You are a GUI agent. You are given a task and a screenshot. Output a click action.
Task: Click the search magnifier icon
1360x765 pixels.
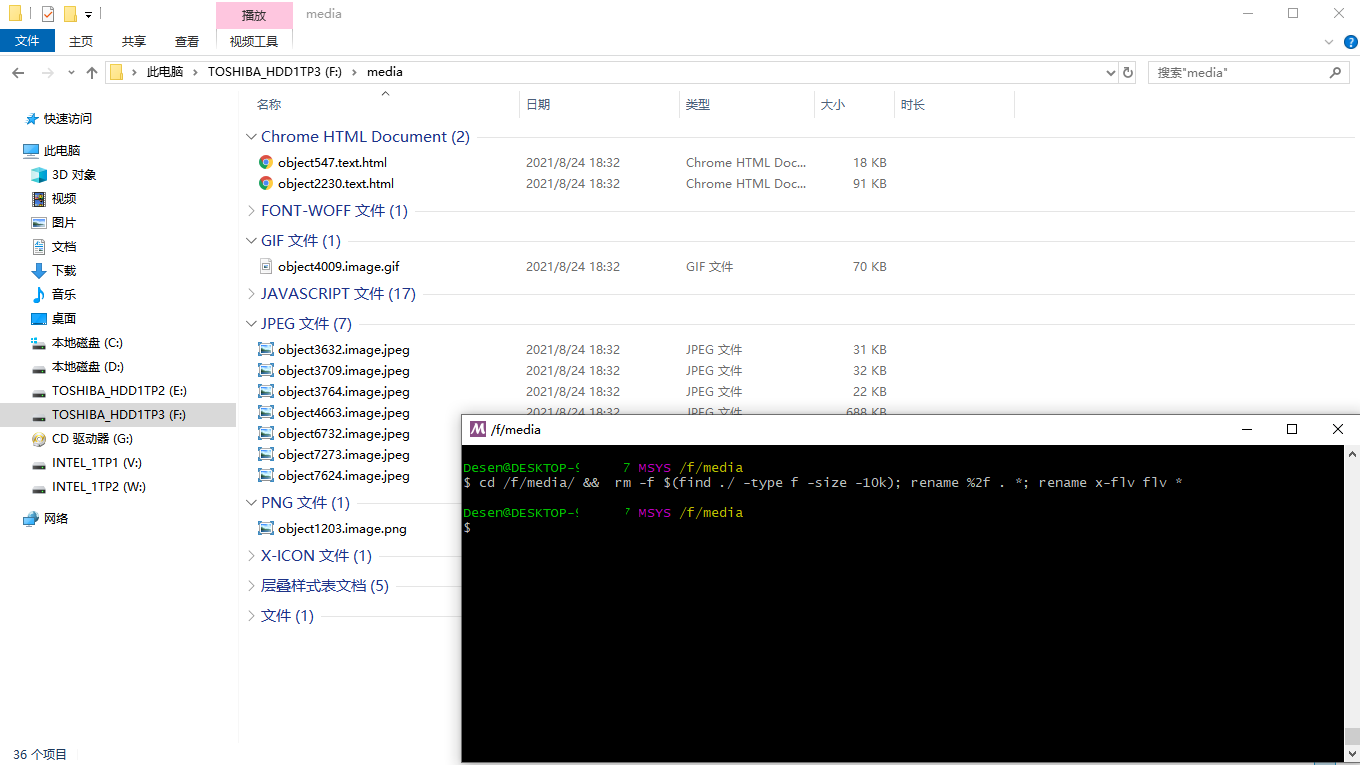[1335, 72]
